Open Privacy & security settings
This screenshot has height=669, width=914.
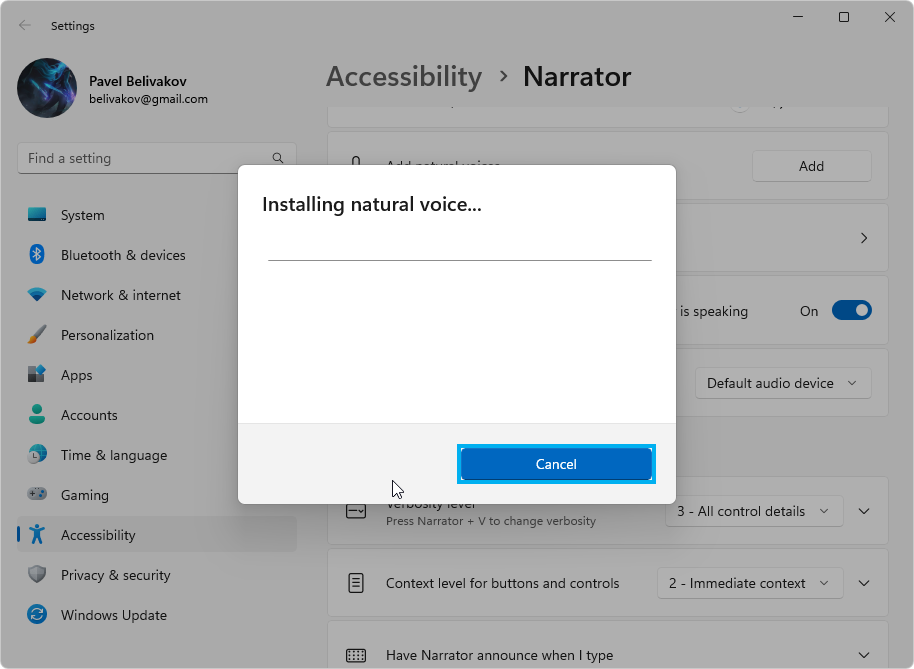click(157, 575)
